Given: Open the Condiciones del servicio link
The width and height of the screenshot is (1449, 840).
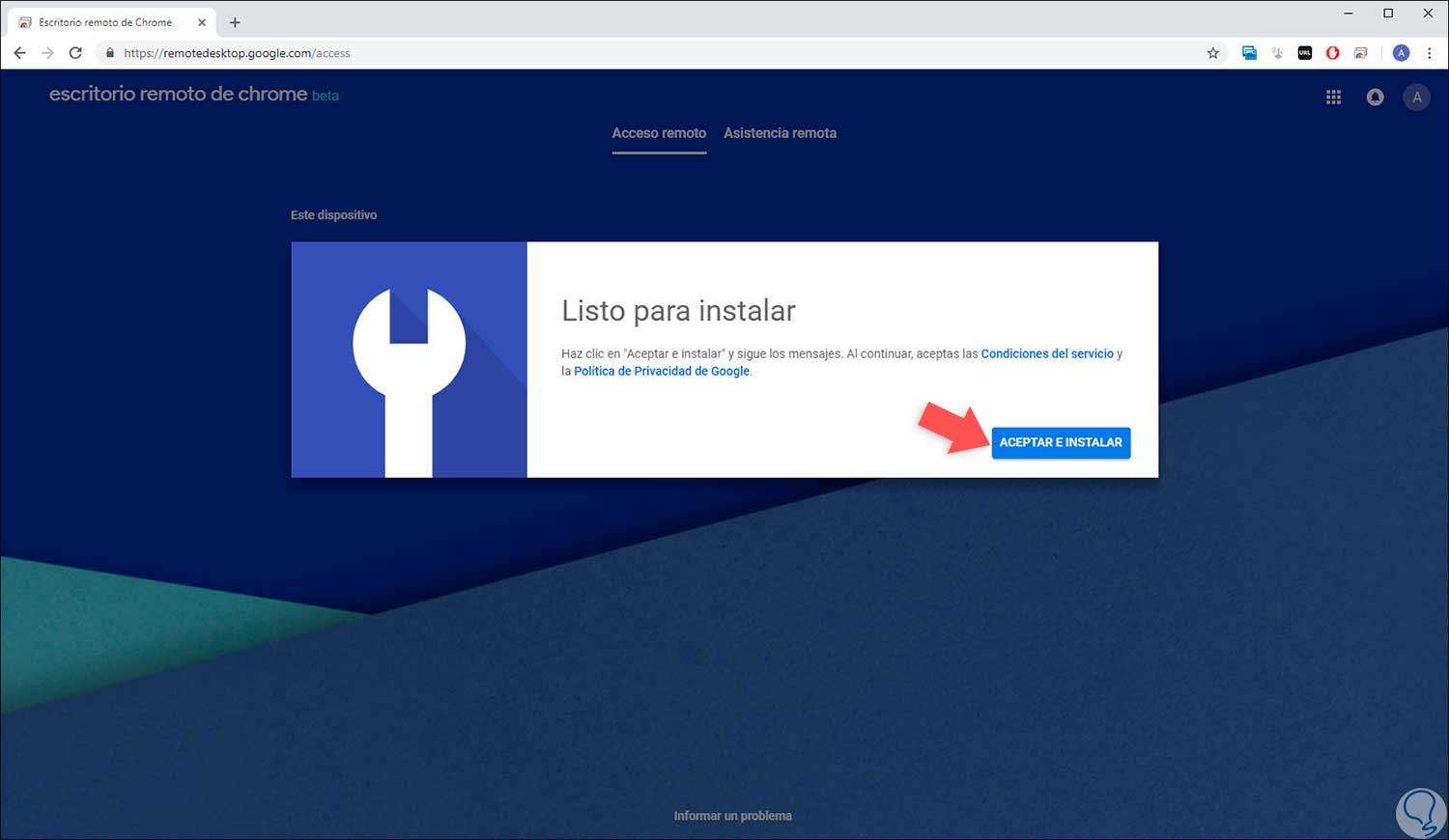Looking at the screenshot, I should click(x=1047, y=354).
